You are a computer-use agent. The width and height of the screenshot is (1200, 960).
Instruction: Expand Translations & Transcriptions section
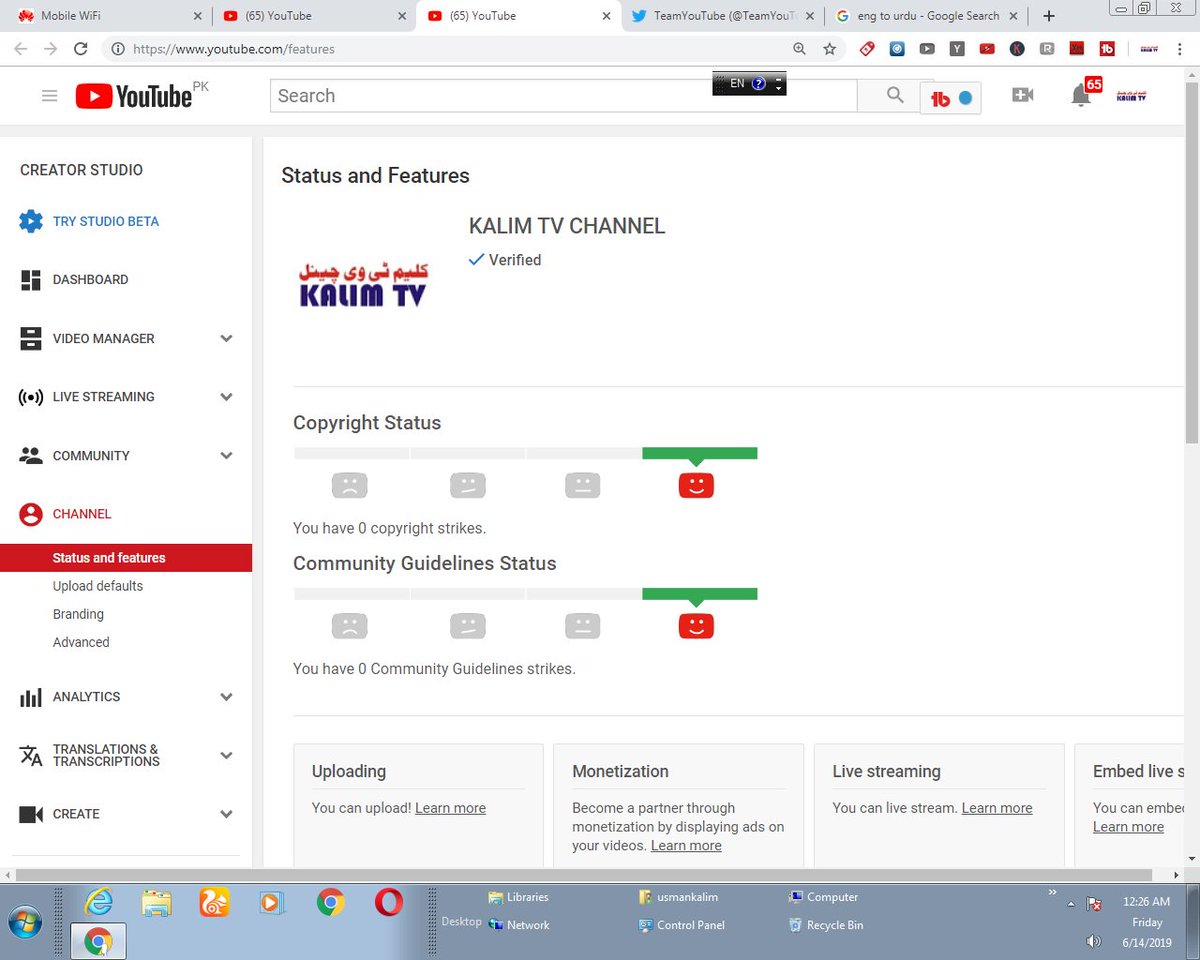(x=227, y=755)
